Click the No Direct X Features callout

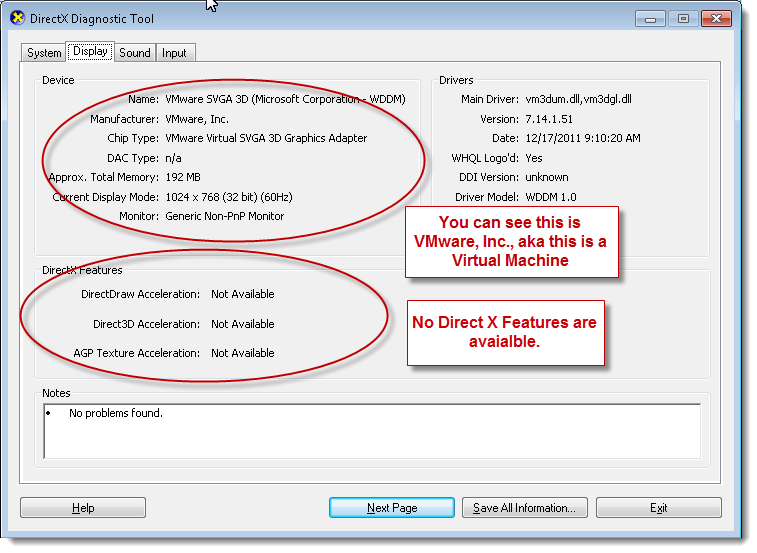504,332
